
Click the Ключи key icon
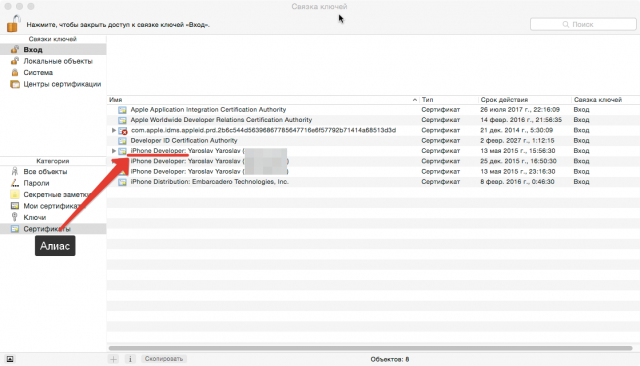[15, 217]
